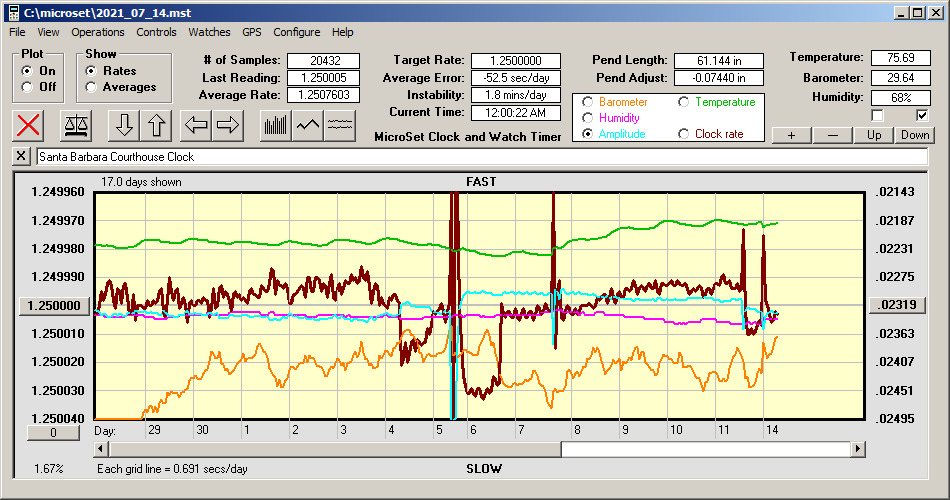This screenshot has width=950, height=500.
Task: Click the chart scrollbar right arrow
Action: [x=857, y=449]
